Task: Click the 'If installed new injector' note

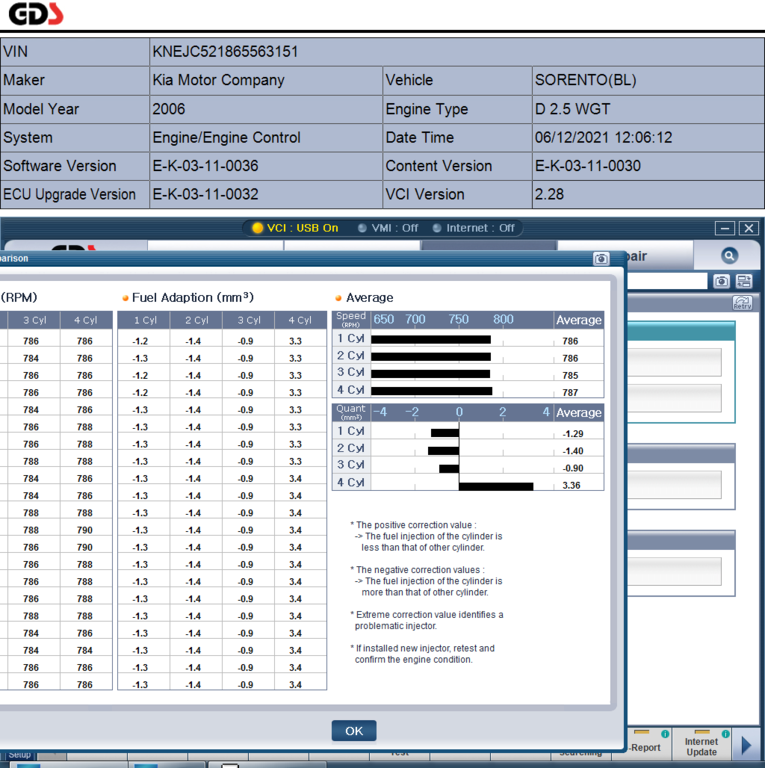Action: [422, 654]
